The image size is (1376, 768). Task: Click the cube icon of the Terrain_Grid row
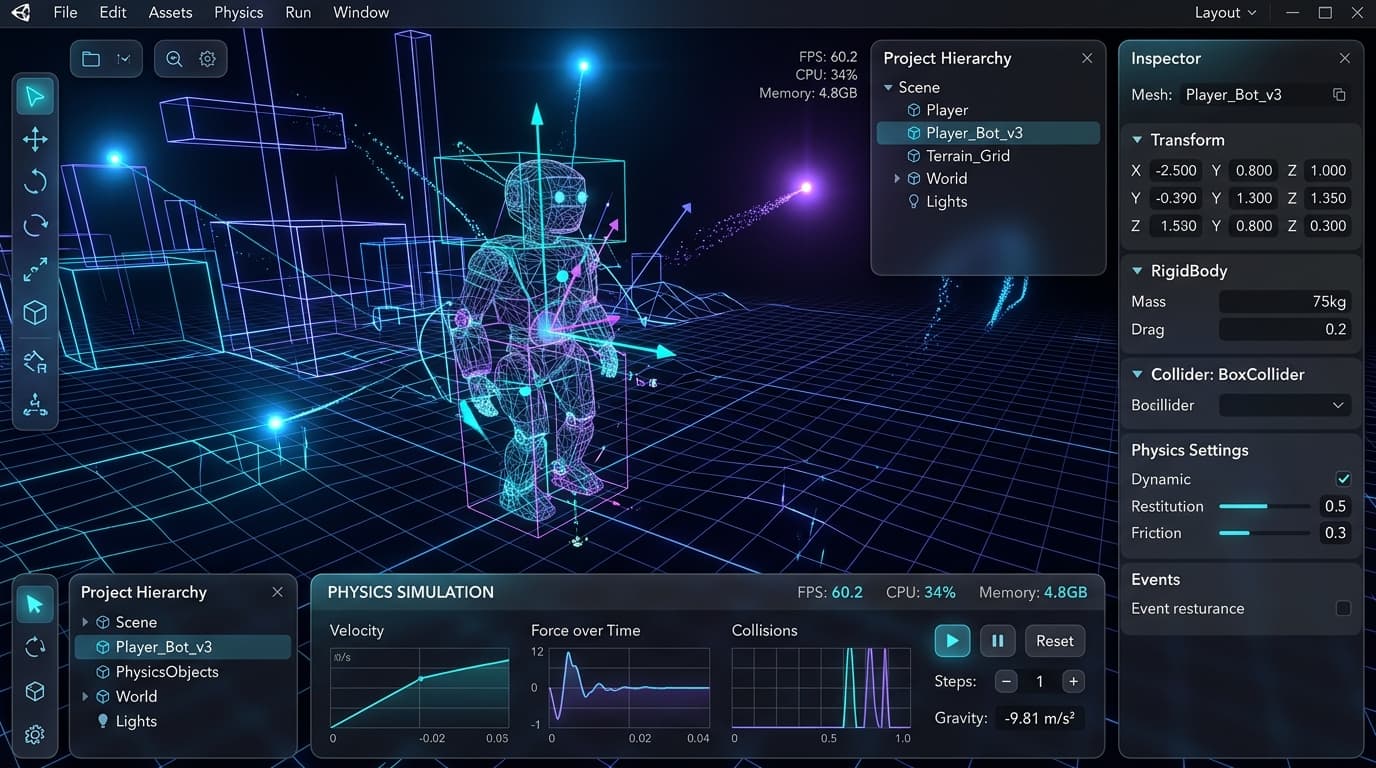[913, 156]
